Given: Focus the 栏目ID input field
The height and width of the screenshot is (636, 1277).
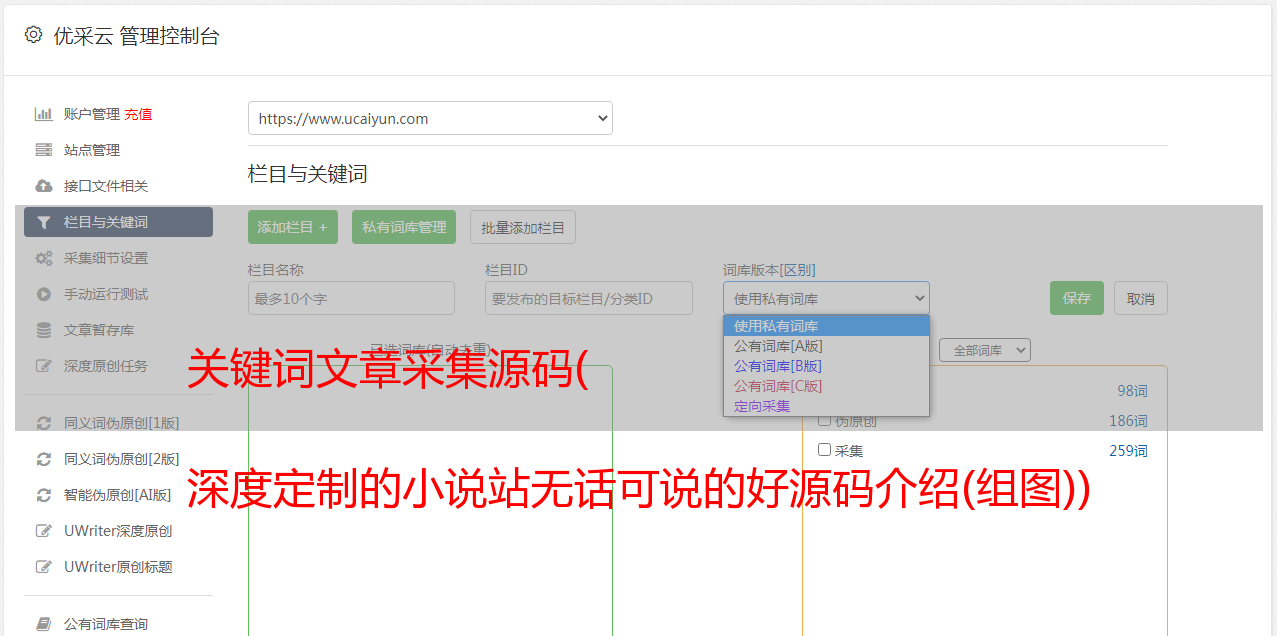Looking at the screenshot, I should [589, 298].
